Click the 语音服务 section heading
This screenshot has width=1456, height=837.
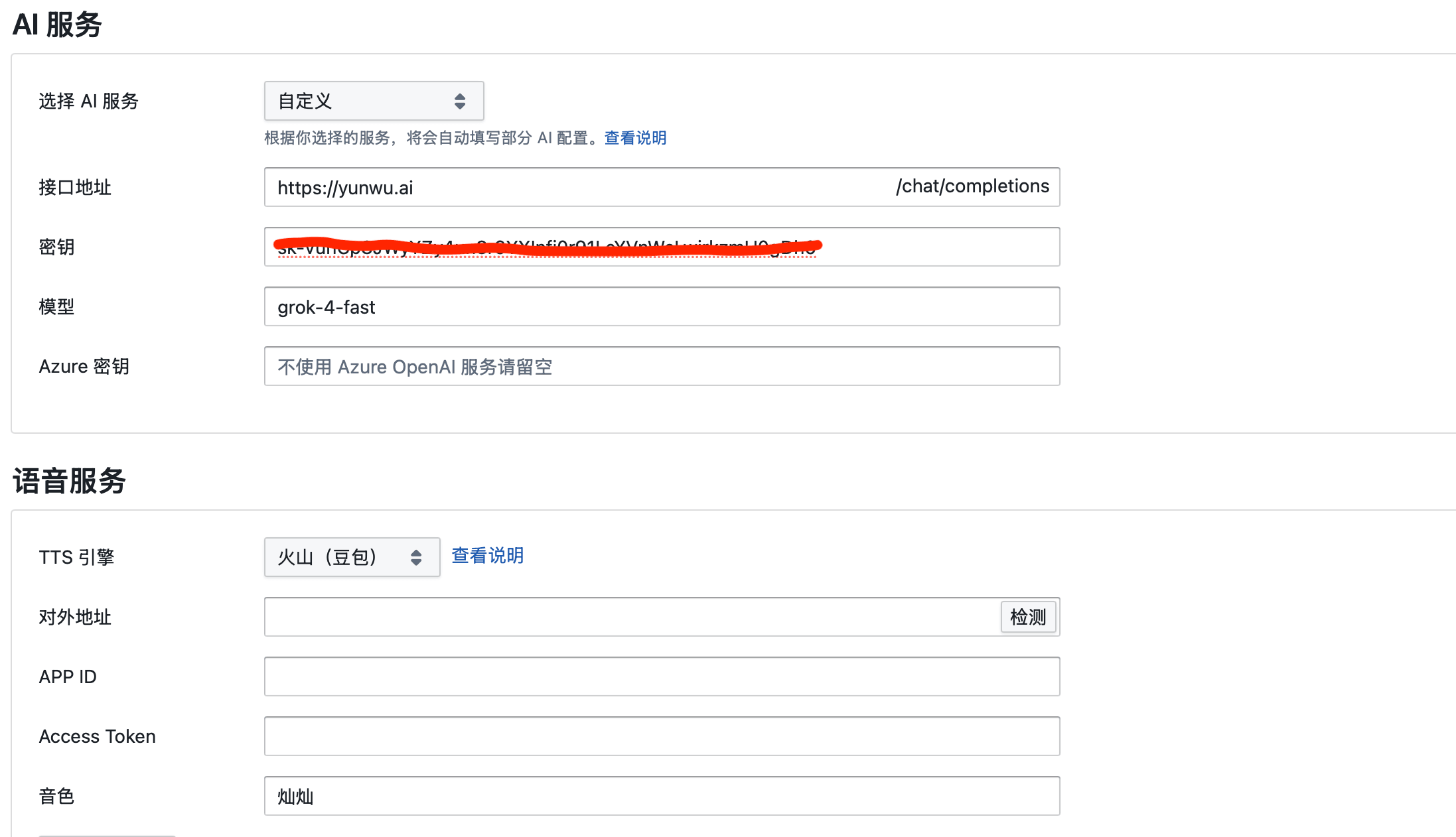click(x=69, y=482)
